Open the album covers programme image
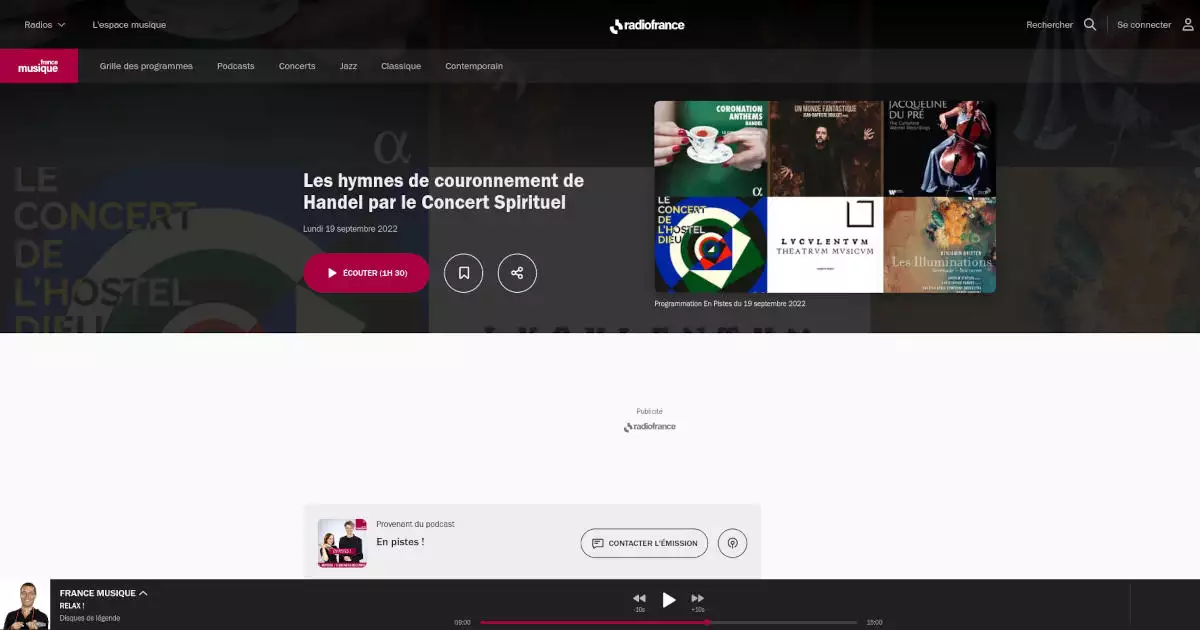The height and width of the screenshot is (630, 1200). (x=825, y=197)
